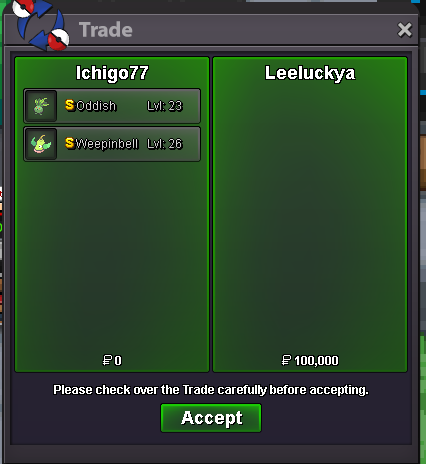Viewport: 426px width, 464px height.
Task: Click the Leeluckya player name header
Action: (x=310, y=73)
